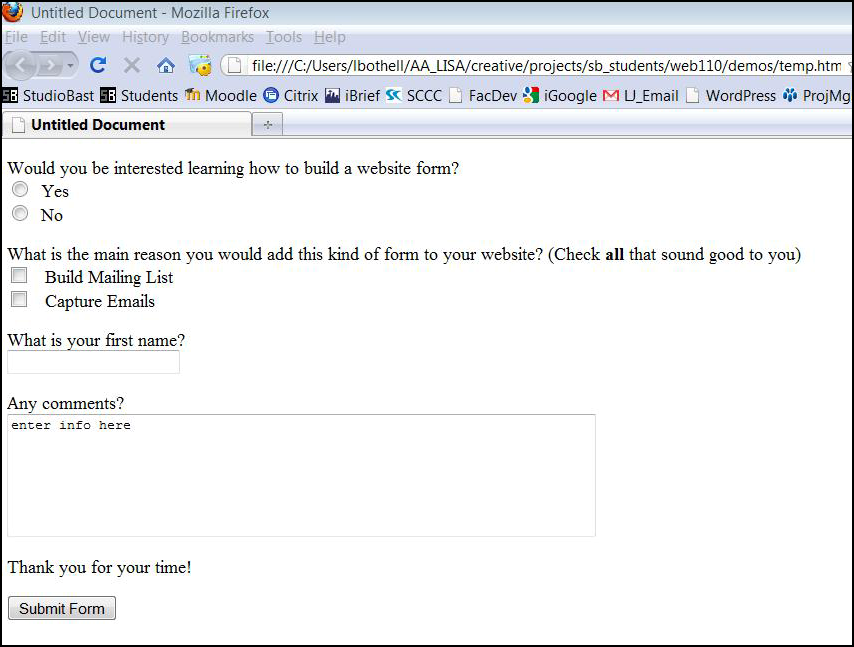Go to the Home page icon
Screen dimensions: 854x647
[166, 65]
